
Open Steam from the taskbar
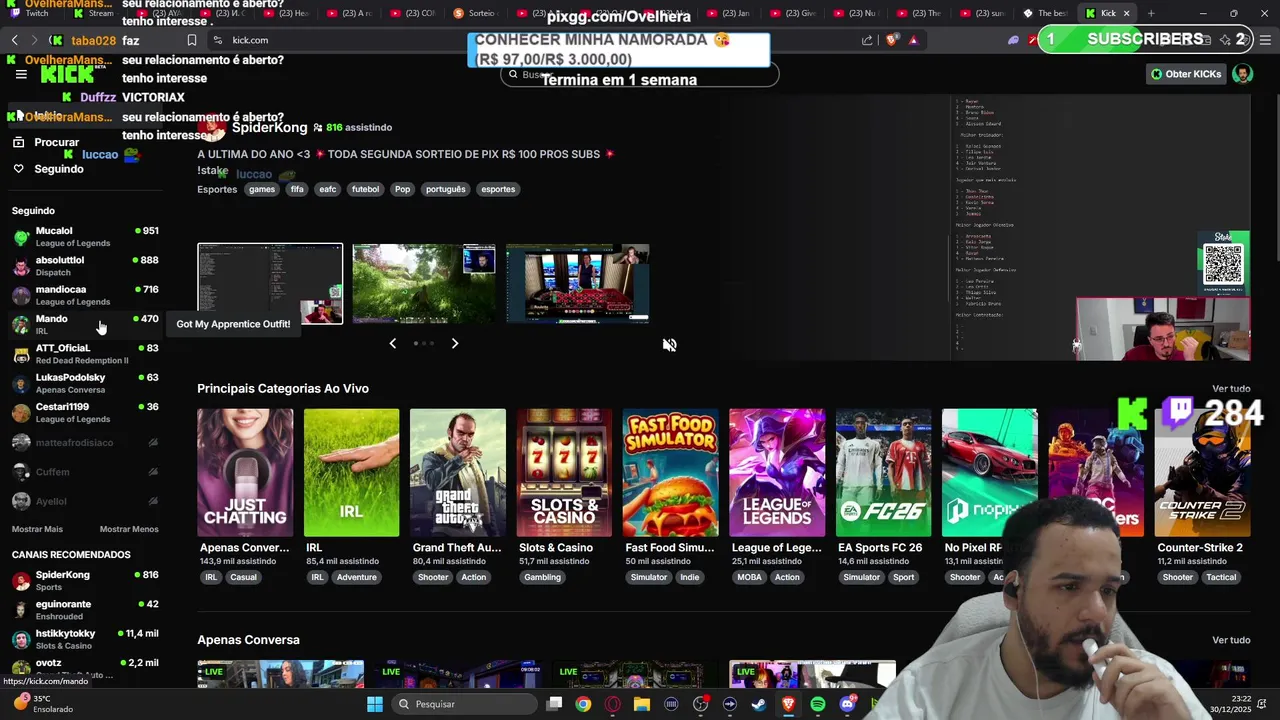[759, 704]
